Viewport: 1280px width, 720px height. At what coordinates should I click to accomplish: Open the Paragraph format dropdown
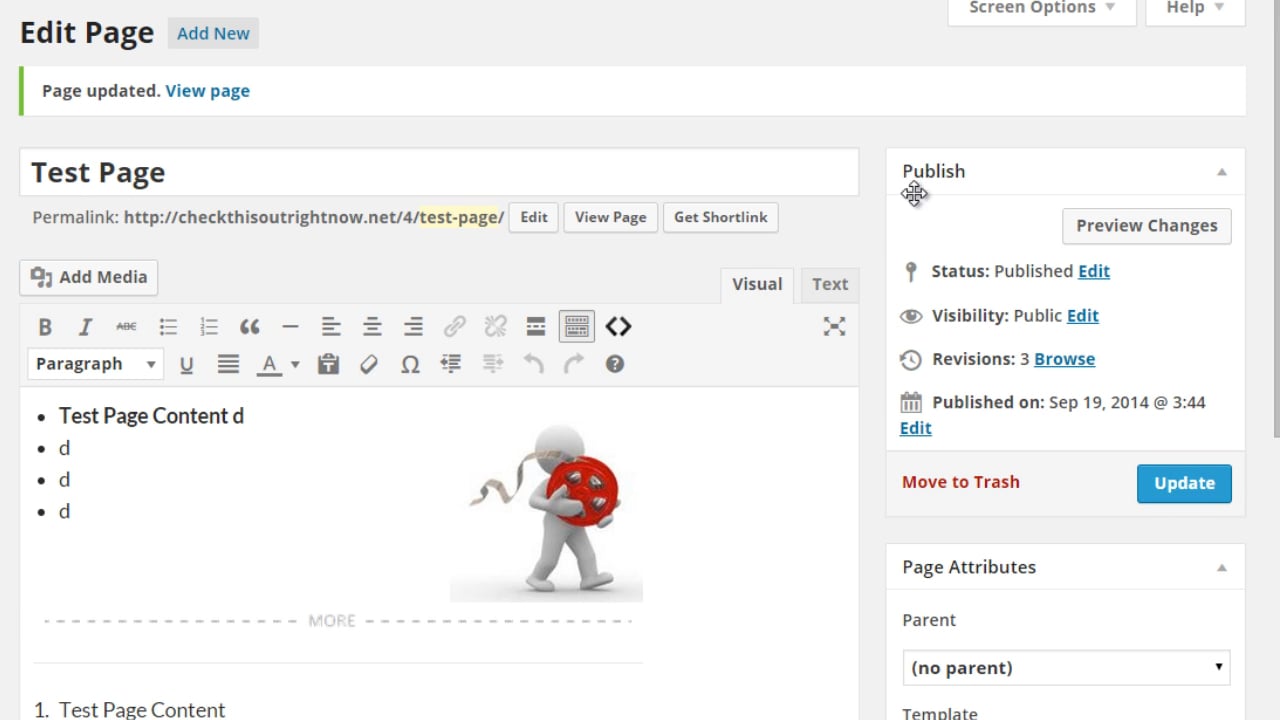coord(94,364)
